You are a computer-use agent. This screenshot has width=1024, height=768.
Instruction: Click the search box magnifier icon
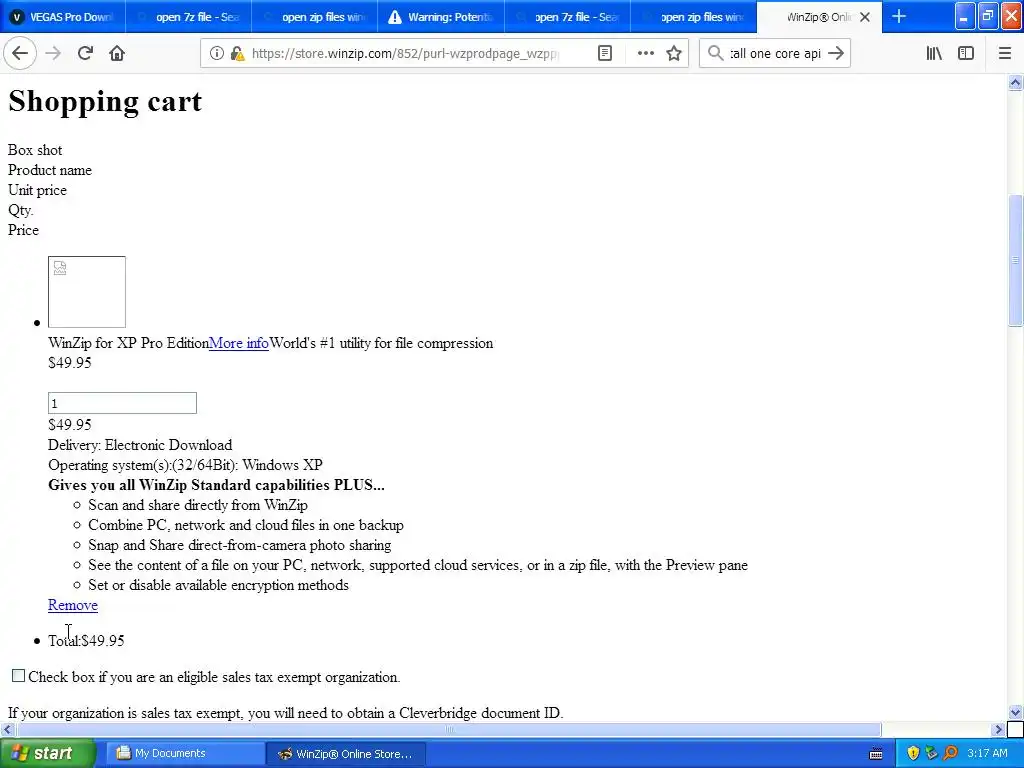[715, 53]
